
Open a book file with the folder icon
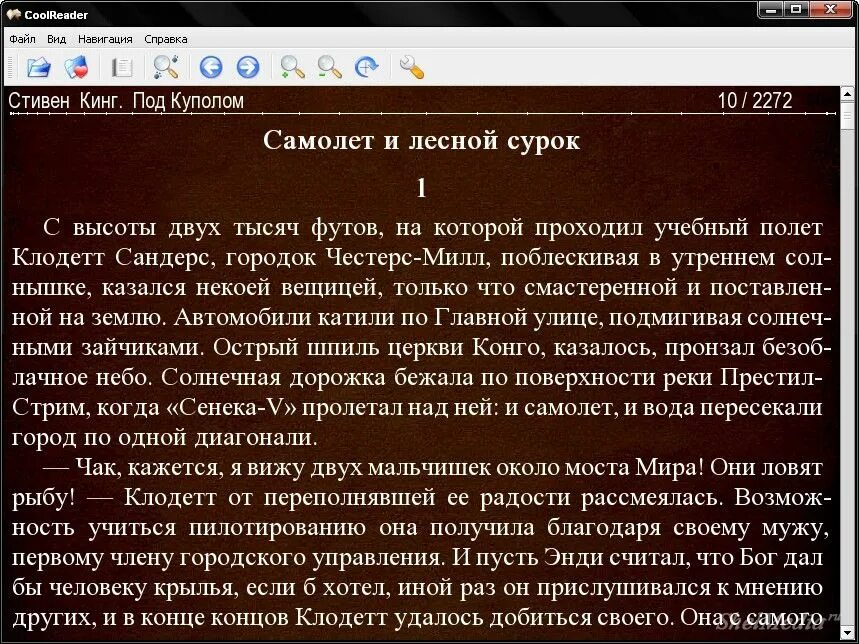pos(38,67)
